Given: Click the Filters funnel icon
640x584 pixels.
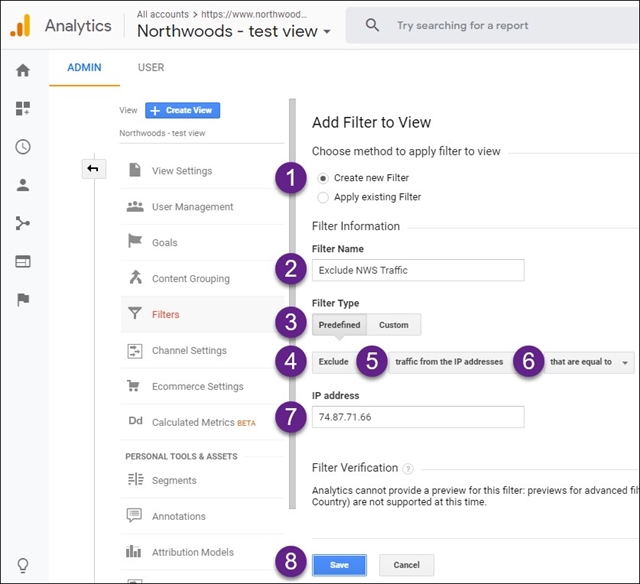Looking at the screenshot, I should (135, 313).
